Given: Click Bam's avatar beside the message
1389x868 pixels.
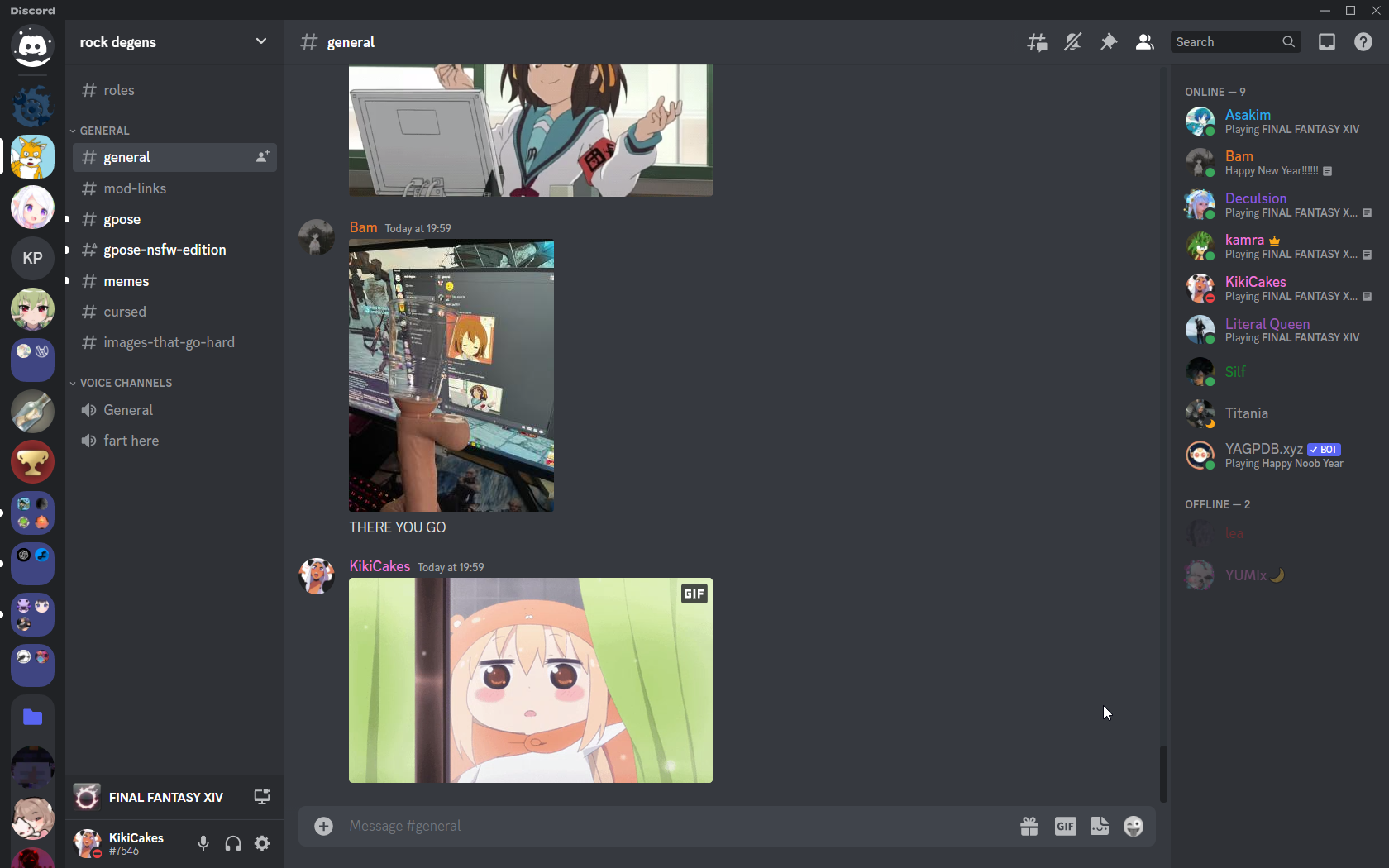Looking at the screenshot, I should (x=316, y=237).
